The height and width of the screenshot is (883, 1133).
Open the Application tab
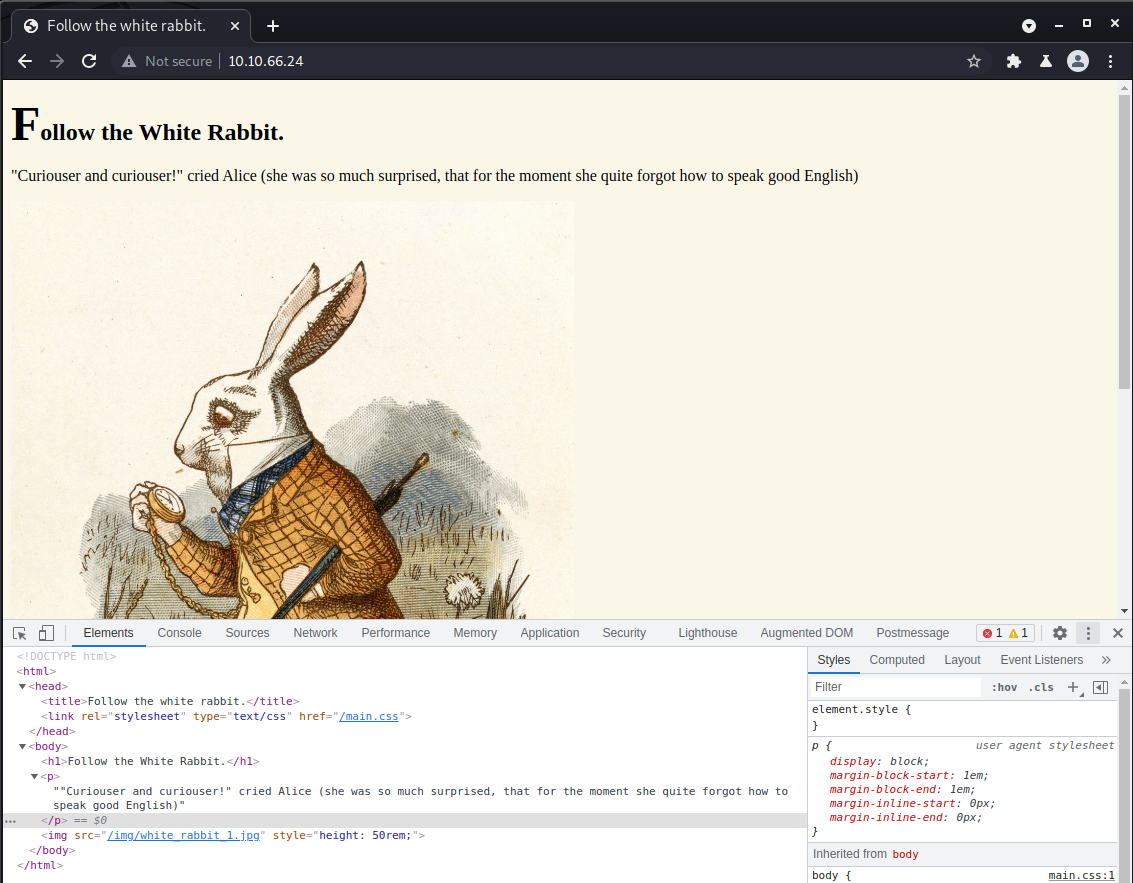coord(550,633)
